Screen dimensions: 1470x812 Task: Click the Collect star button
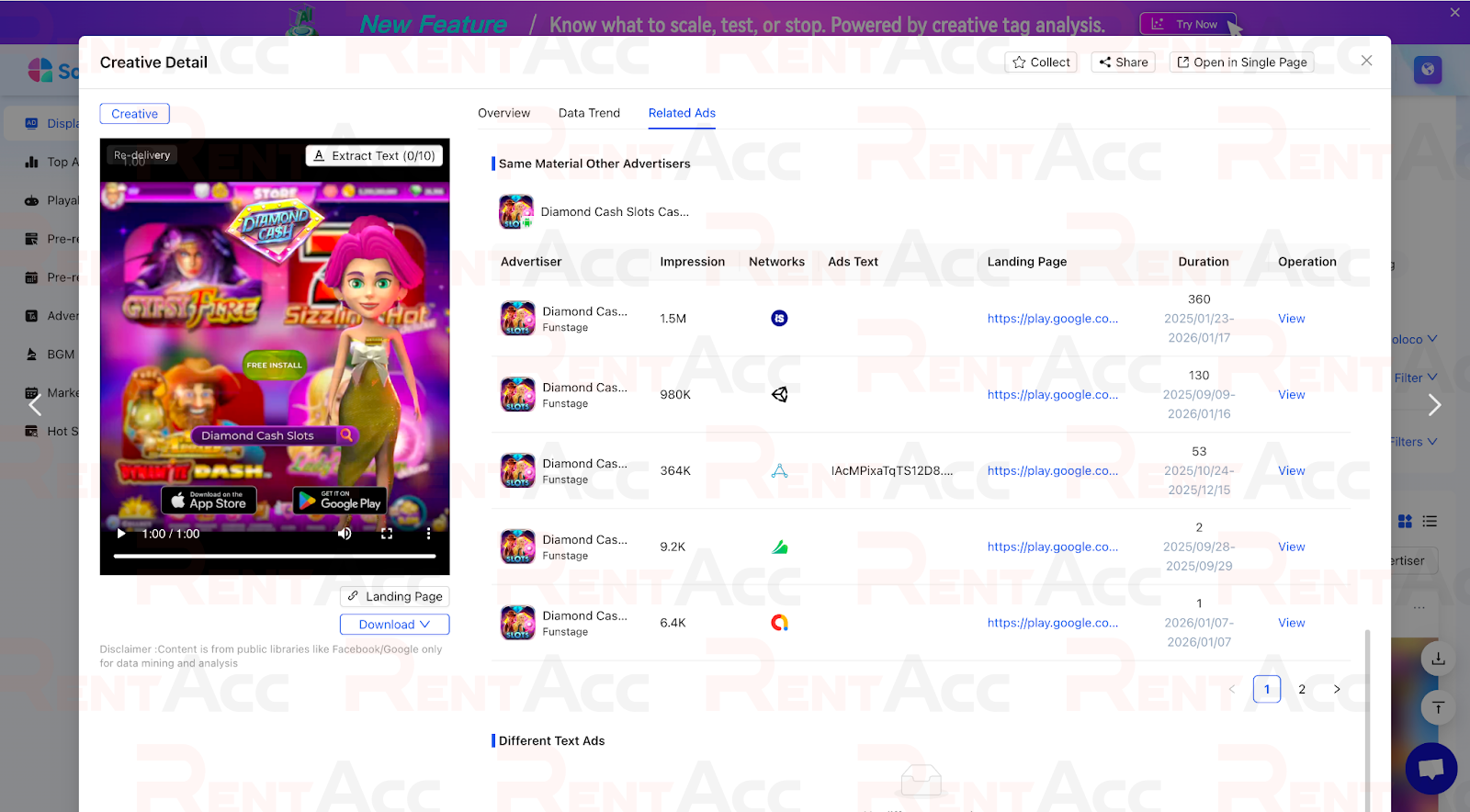[x=1041, y=62]
